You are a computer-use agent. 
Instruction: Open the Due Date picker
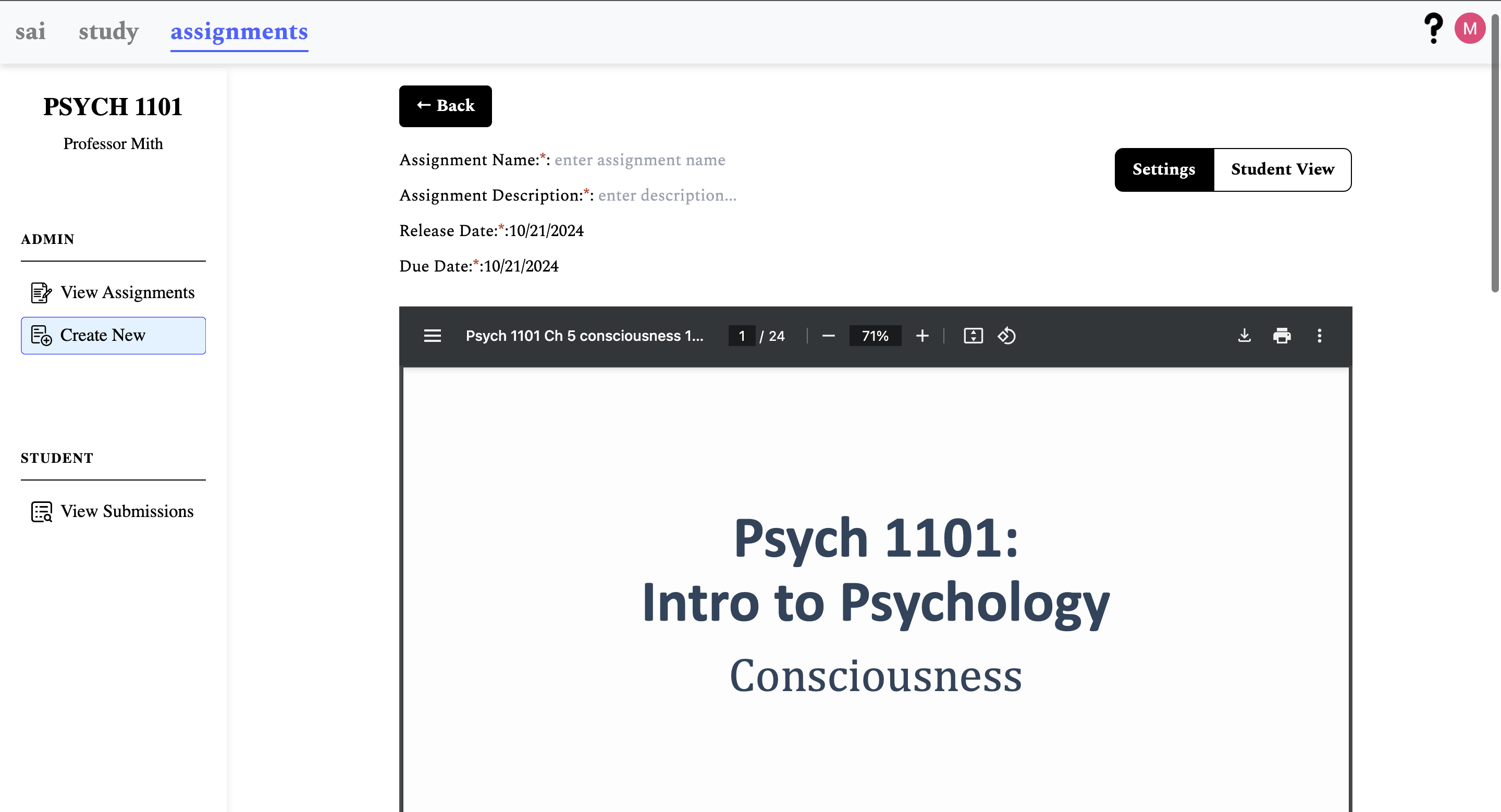click(520, 266)
